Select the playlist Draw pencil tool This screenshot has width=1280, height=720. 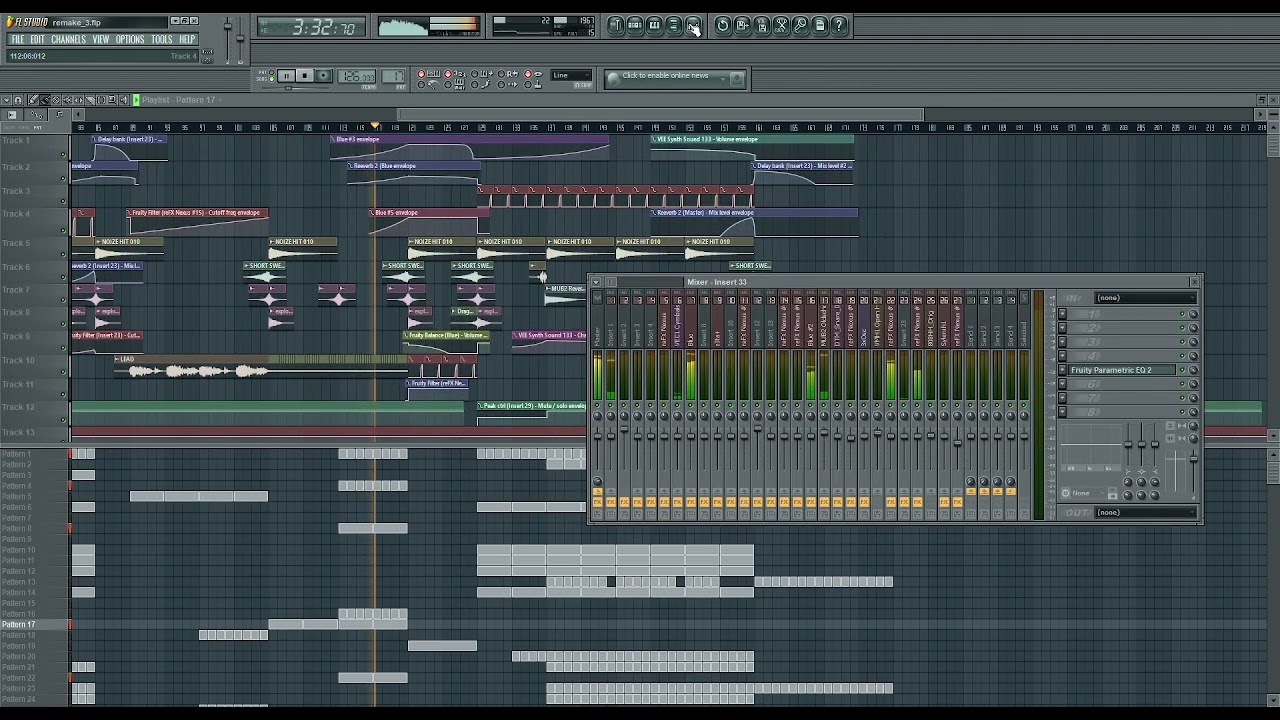pos(33,100)
